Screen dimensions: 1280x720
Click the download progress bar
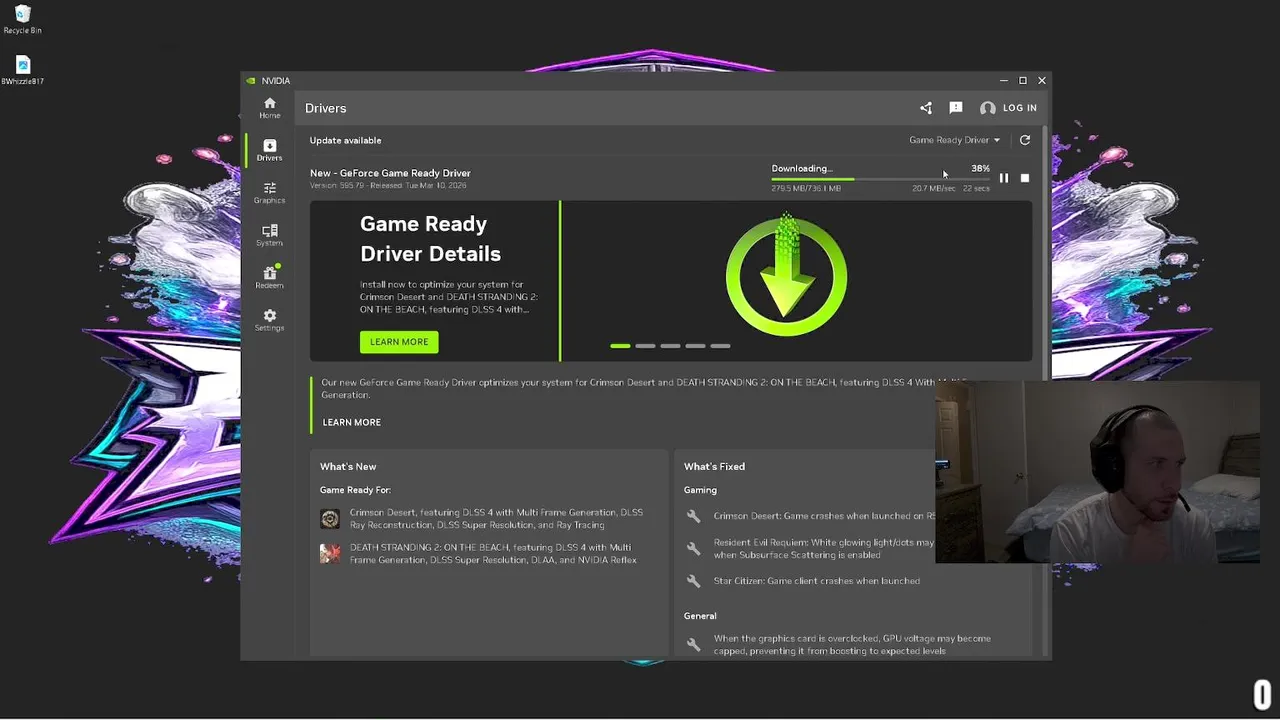point(881,179)
